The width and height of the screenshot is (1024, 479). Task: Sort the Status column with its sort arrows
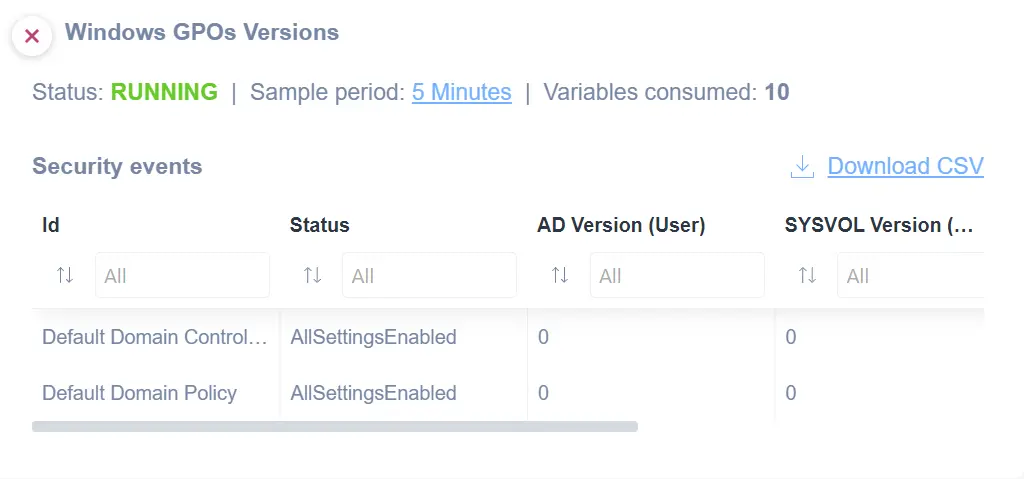point(312,275)
